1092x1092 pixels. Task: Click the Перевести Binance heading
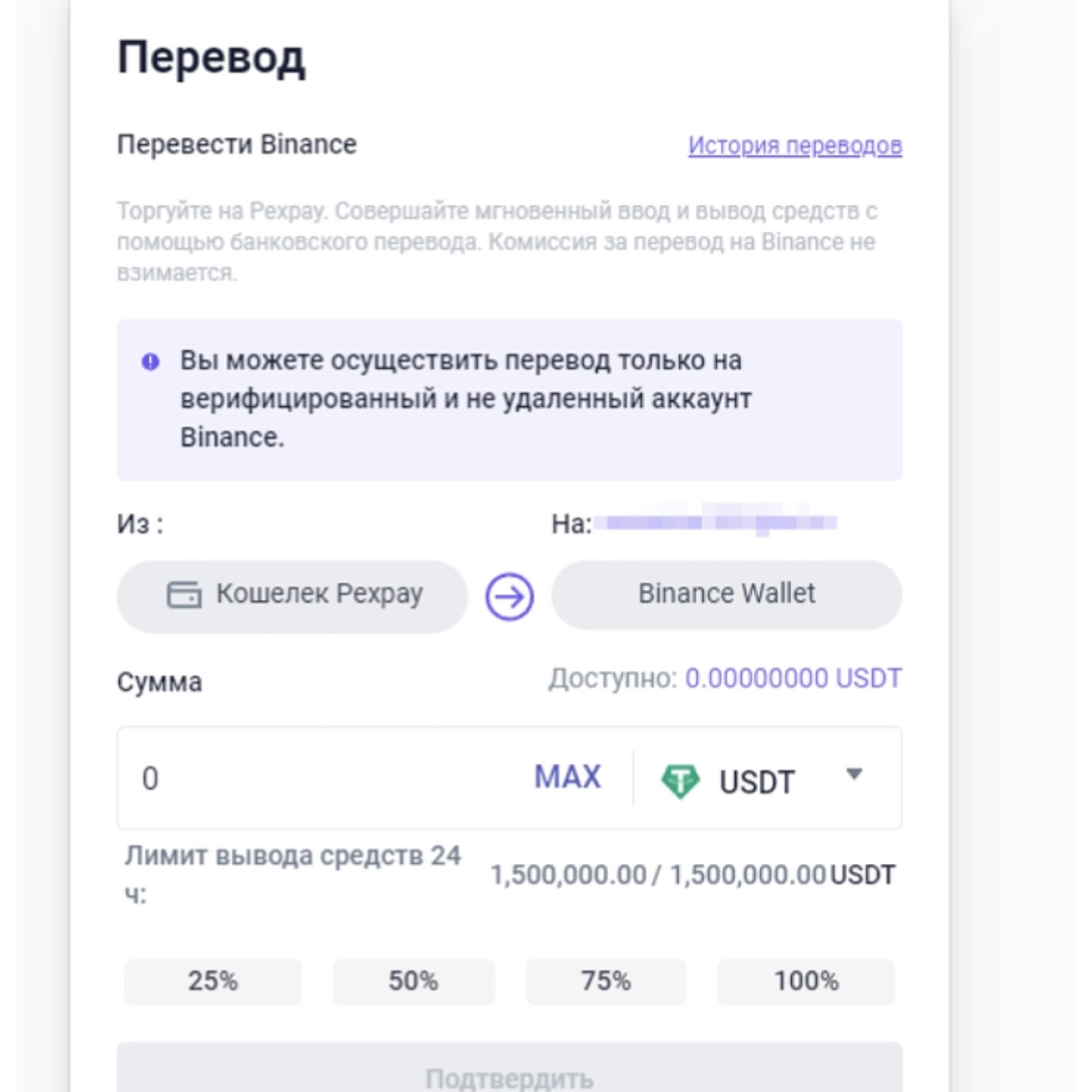coord(237,144)
